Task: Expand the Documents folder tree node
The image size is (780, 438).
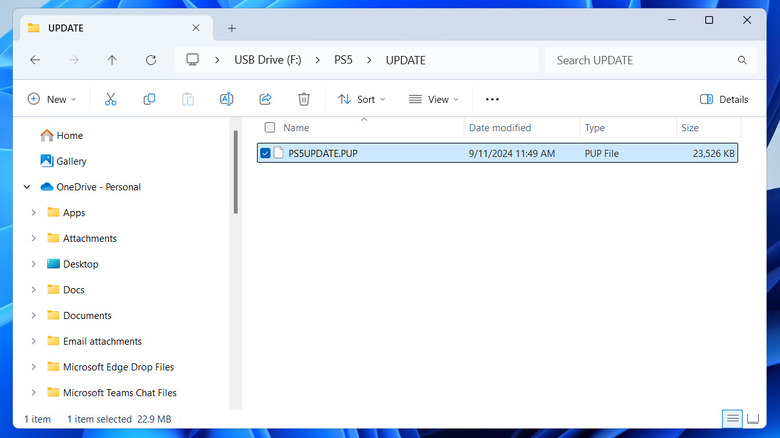Action: tap(33, 315)
